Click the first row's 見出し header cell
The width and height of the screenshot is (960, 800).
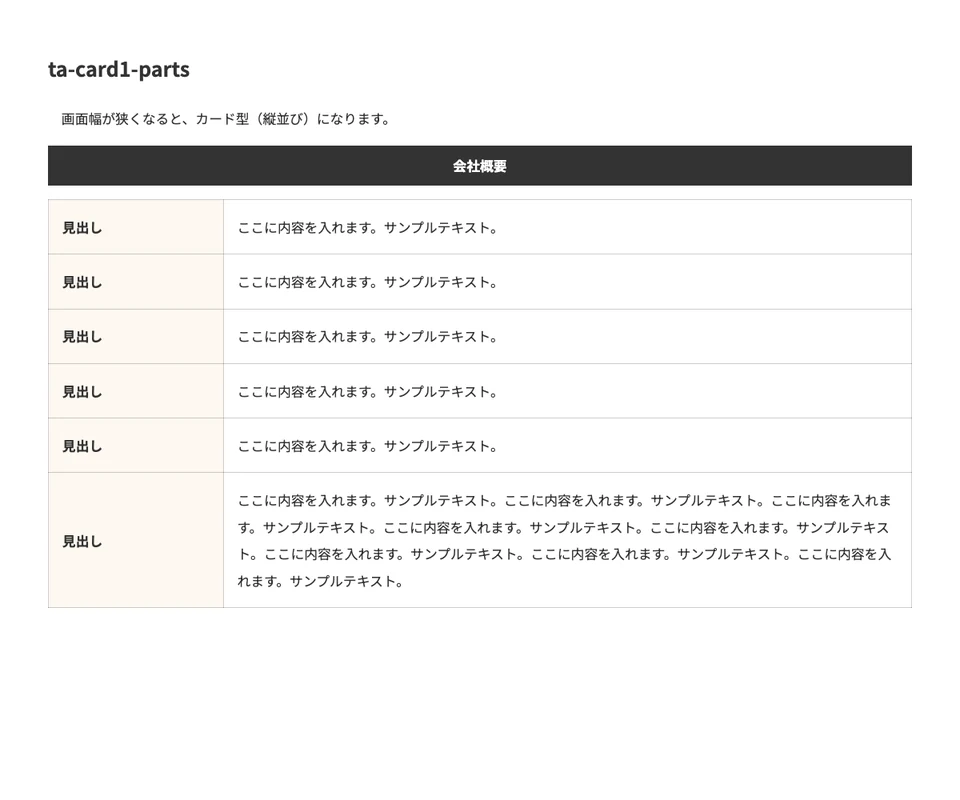click(82, 228)
